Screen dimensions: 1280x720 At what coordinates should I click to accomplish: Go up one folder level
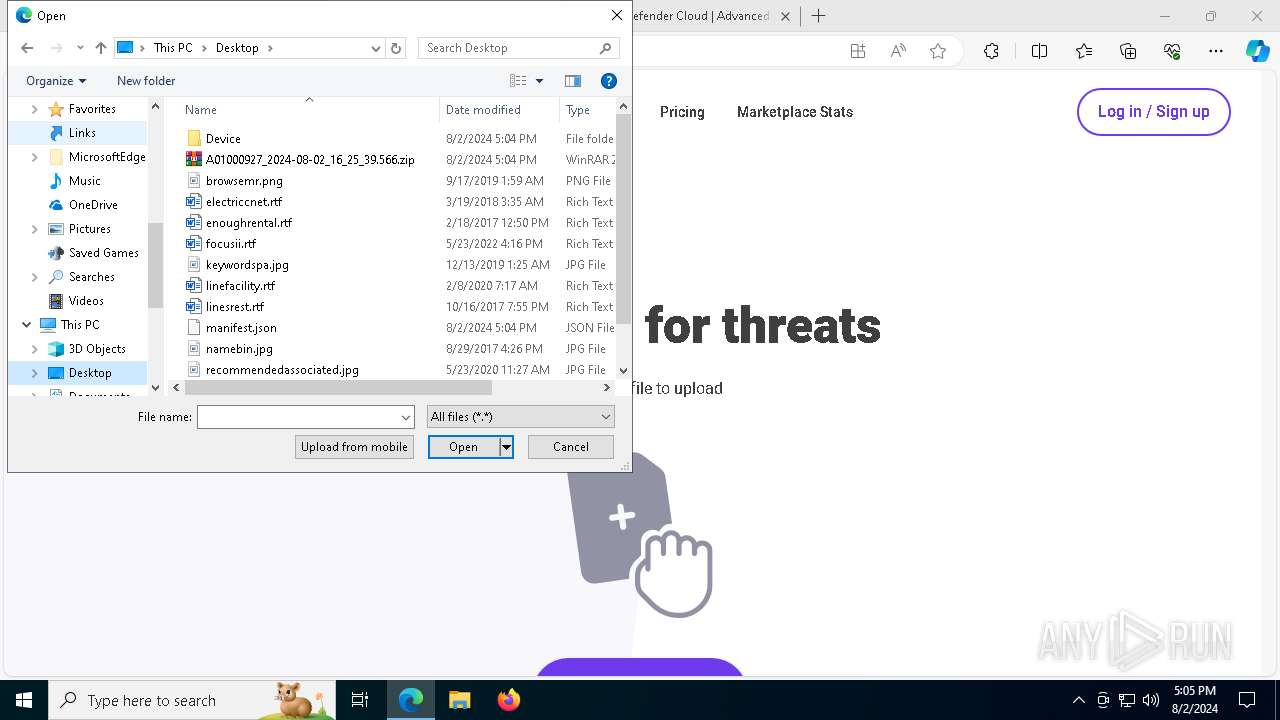pos(100,48)
